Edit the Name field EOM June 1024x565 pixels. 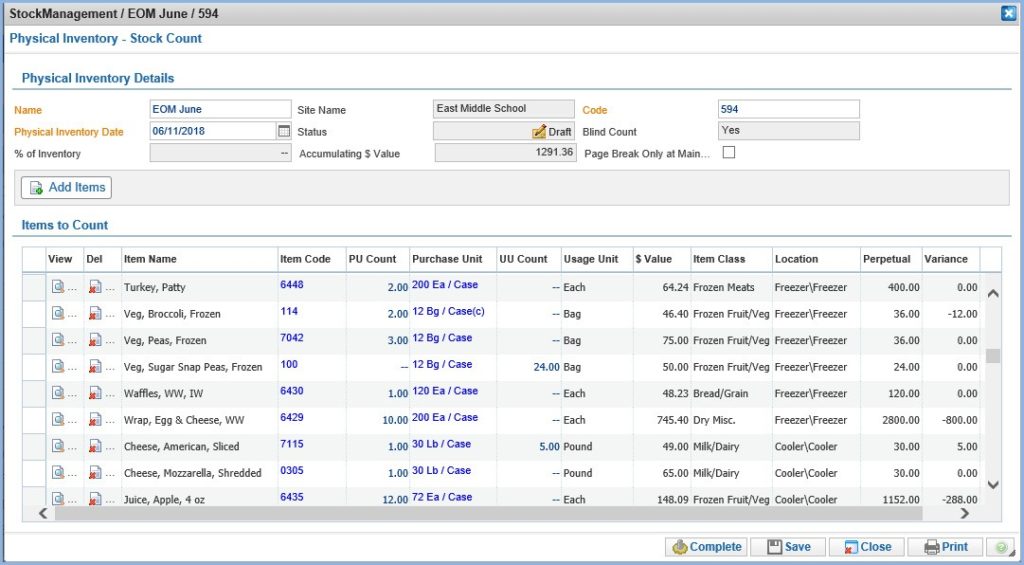(x=220, y=109)
